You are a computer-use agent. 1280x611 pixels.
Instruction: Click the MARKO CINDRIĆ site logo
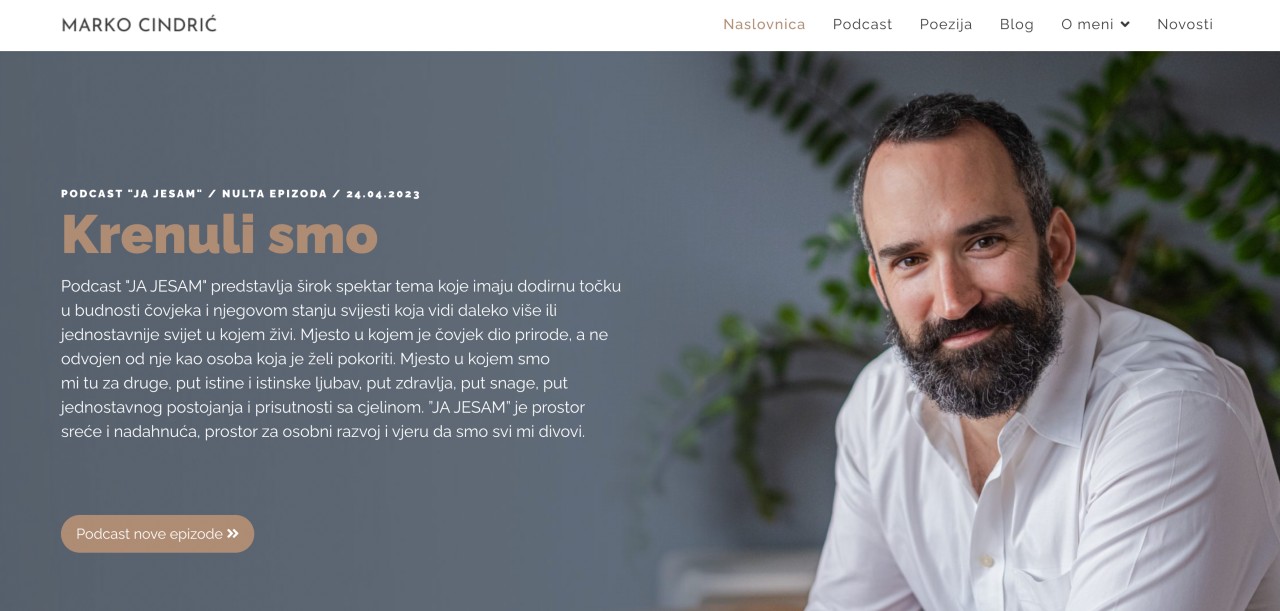click(x=139, y=24)
